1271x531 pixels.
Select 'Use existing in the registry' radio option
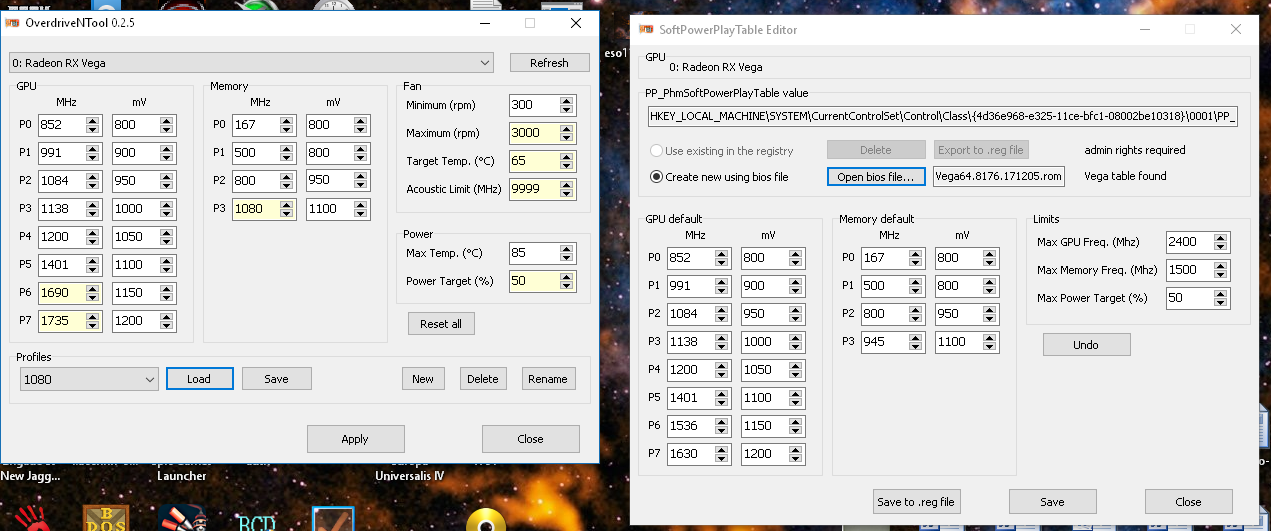click(x=722, y=151)
